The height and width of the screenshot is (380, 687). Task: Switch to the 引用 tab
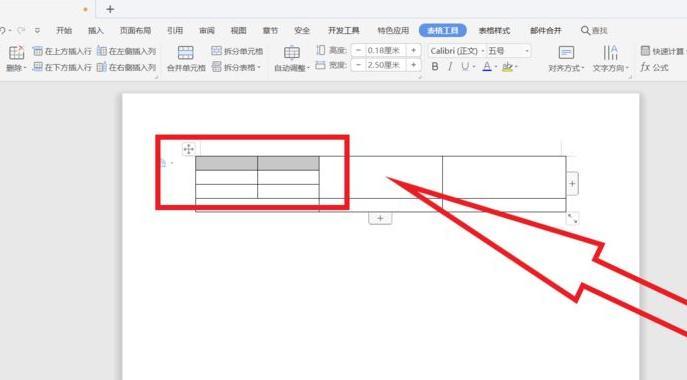(175, 30)
